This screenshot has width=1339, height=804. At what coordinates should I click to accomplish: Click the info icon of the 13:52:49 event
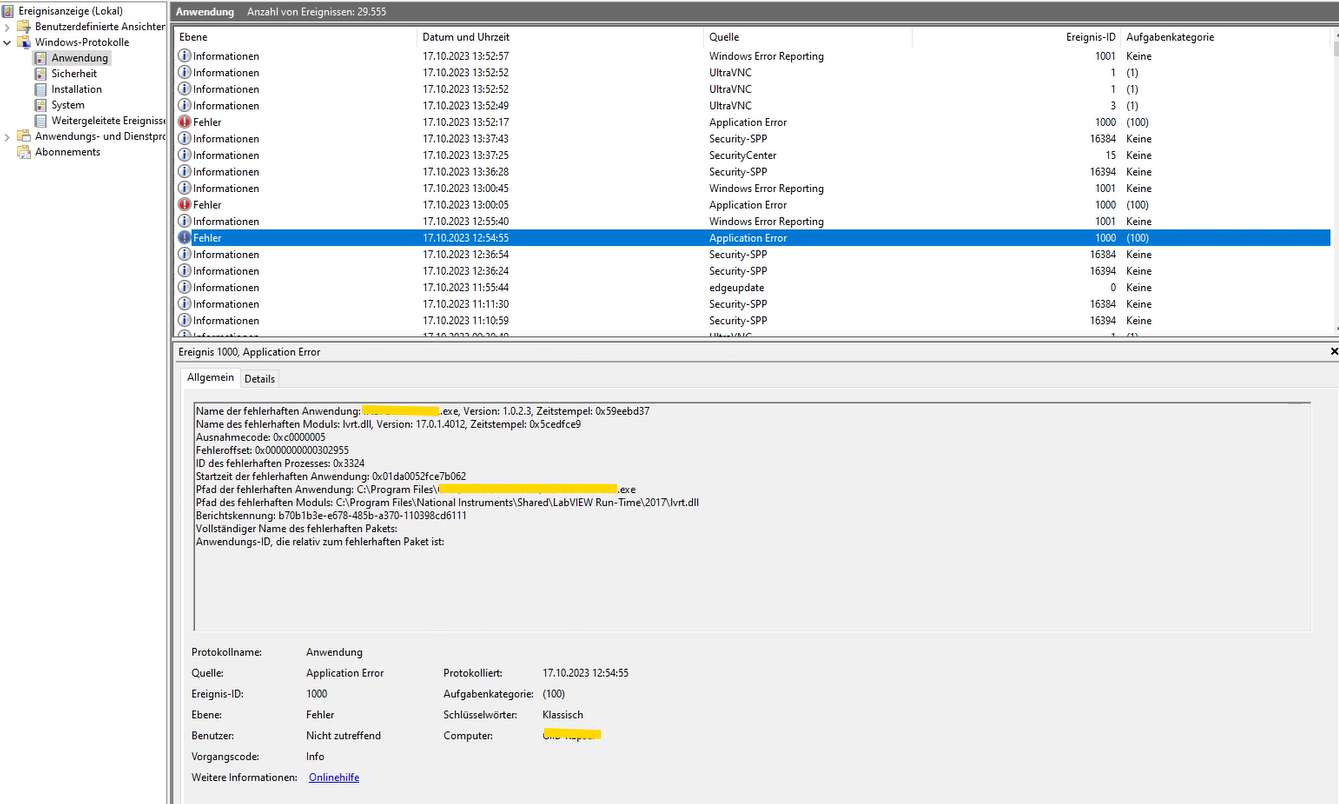(x=184, y=106)
